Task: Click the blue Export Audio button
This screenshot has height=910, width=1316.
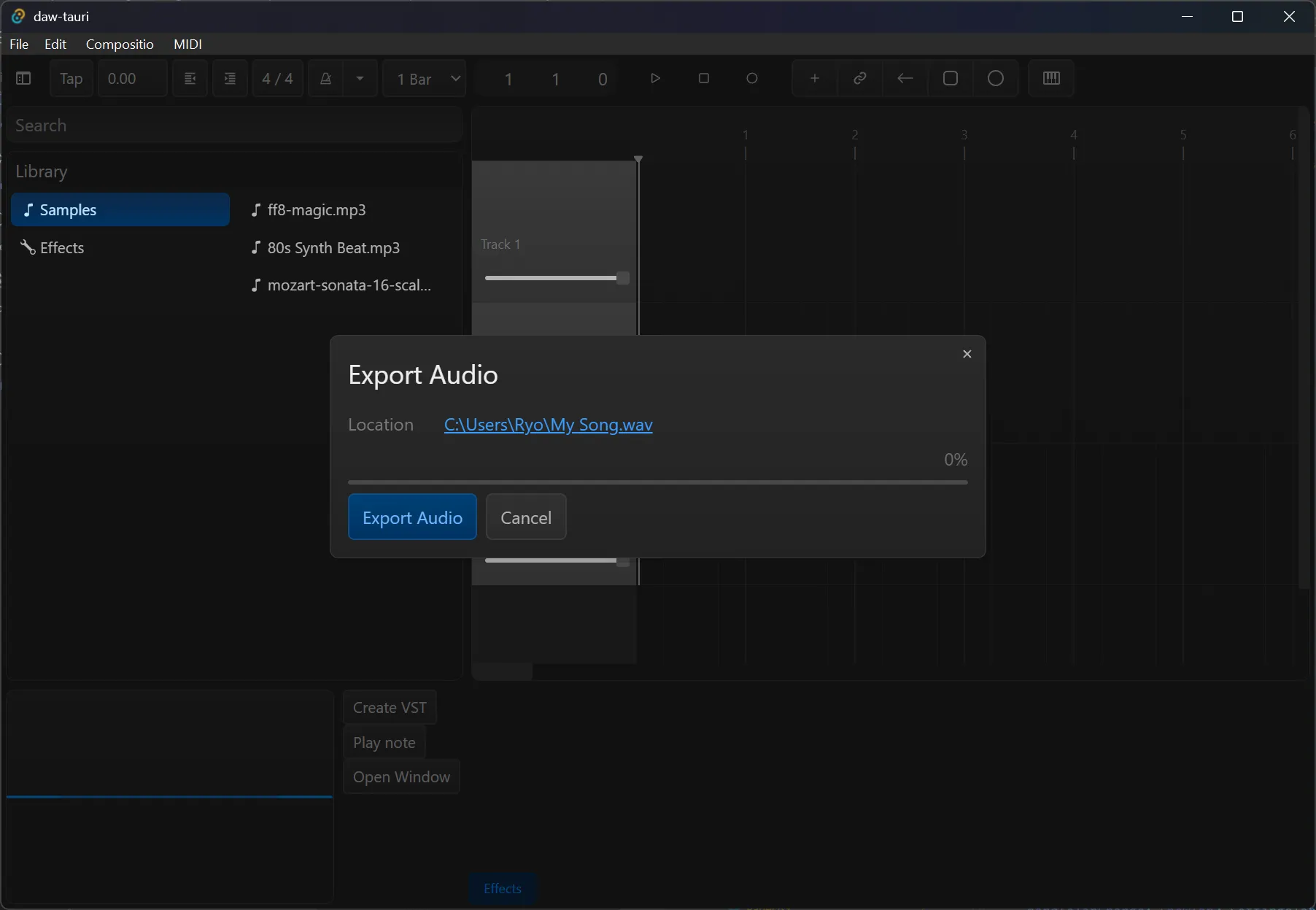Action: tap(412, 517)
